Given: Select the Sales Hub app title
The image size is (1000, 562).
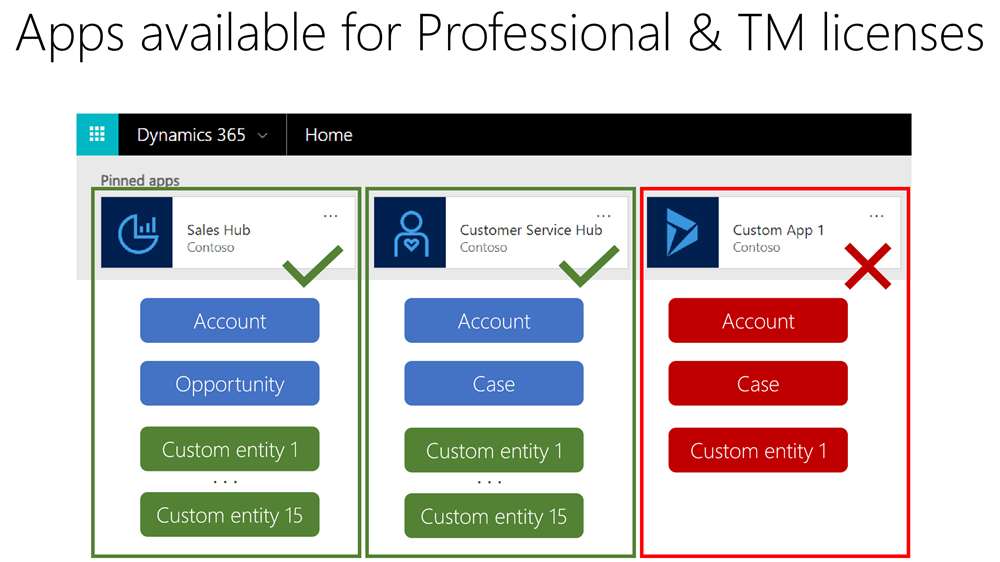Looking at the screenshot, I should (x=218, y=230).
